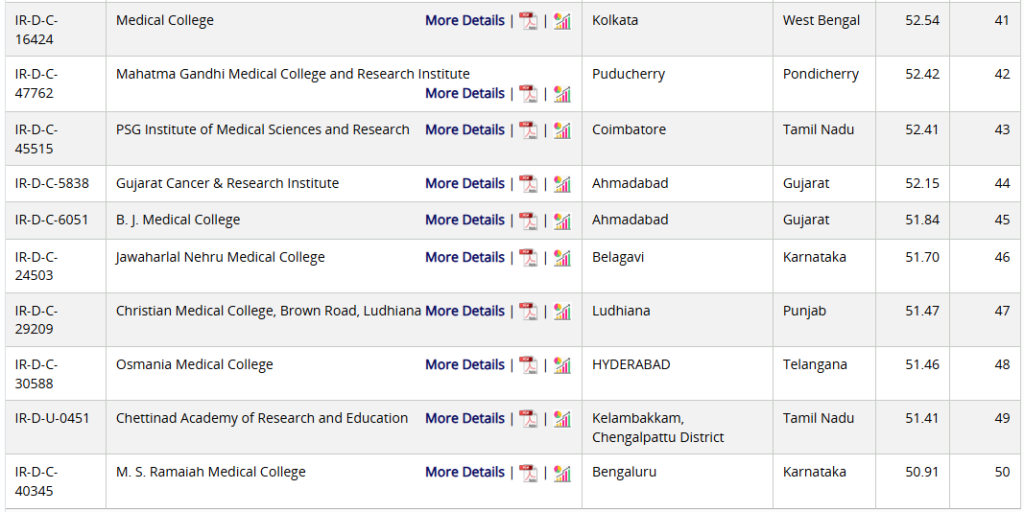View chart icon for Osmania Medical College

[x=562, y=365]
